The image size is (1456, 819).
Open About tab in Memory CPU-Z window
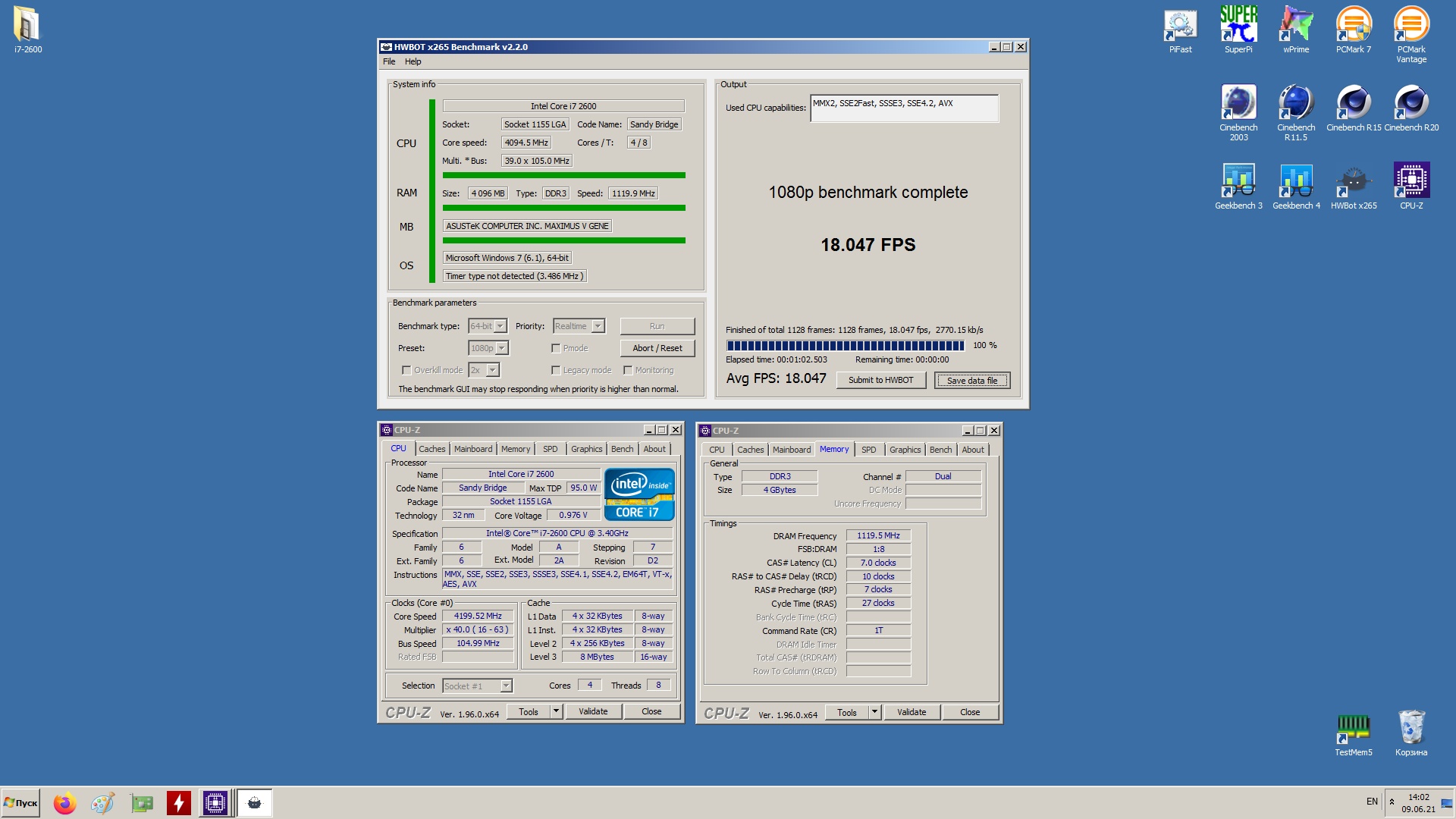973,450
